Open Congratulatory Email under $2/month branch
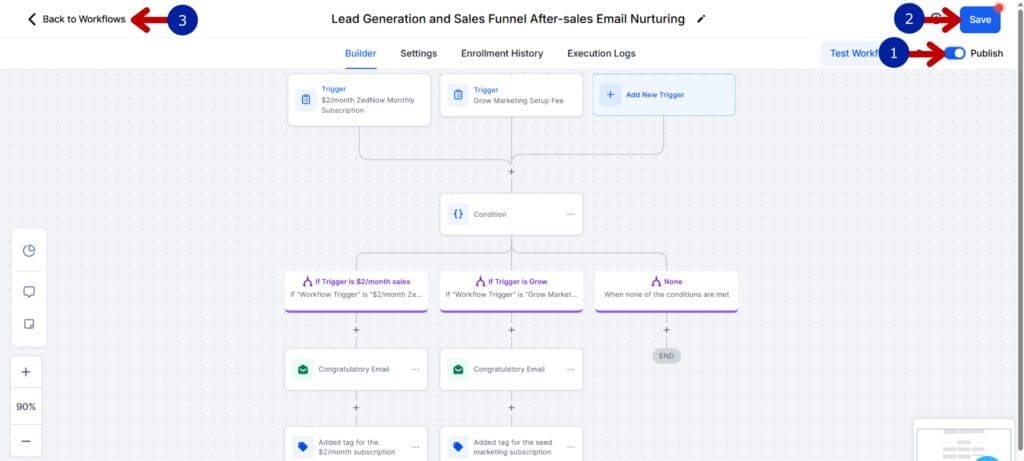Viewport: 1024px width, 461px height. point(357,370)
